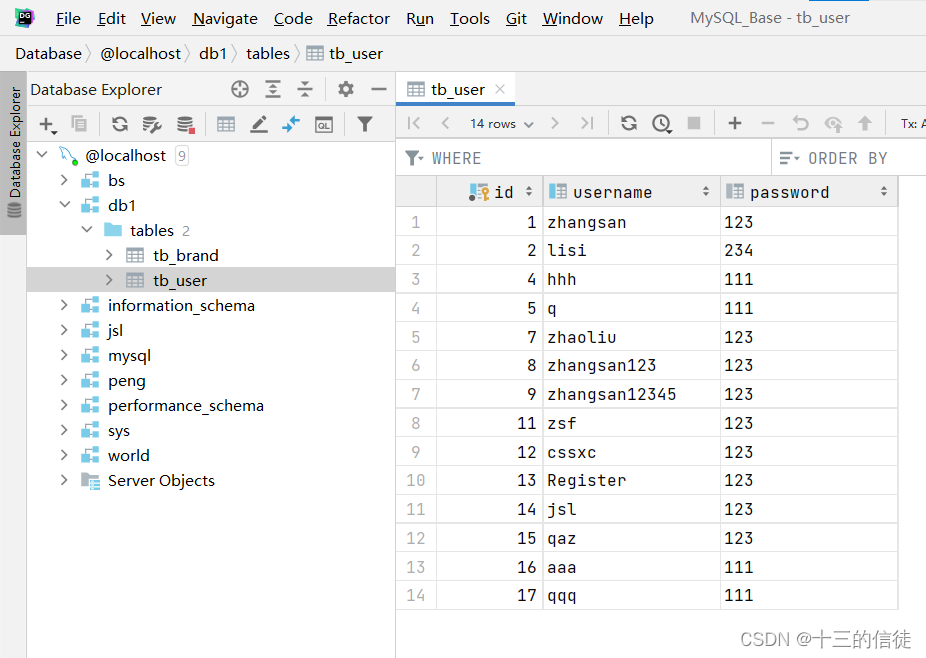926x658 pixels.
Task: Expand the Server Objects node
Action: tap(64, 480)
